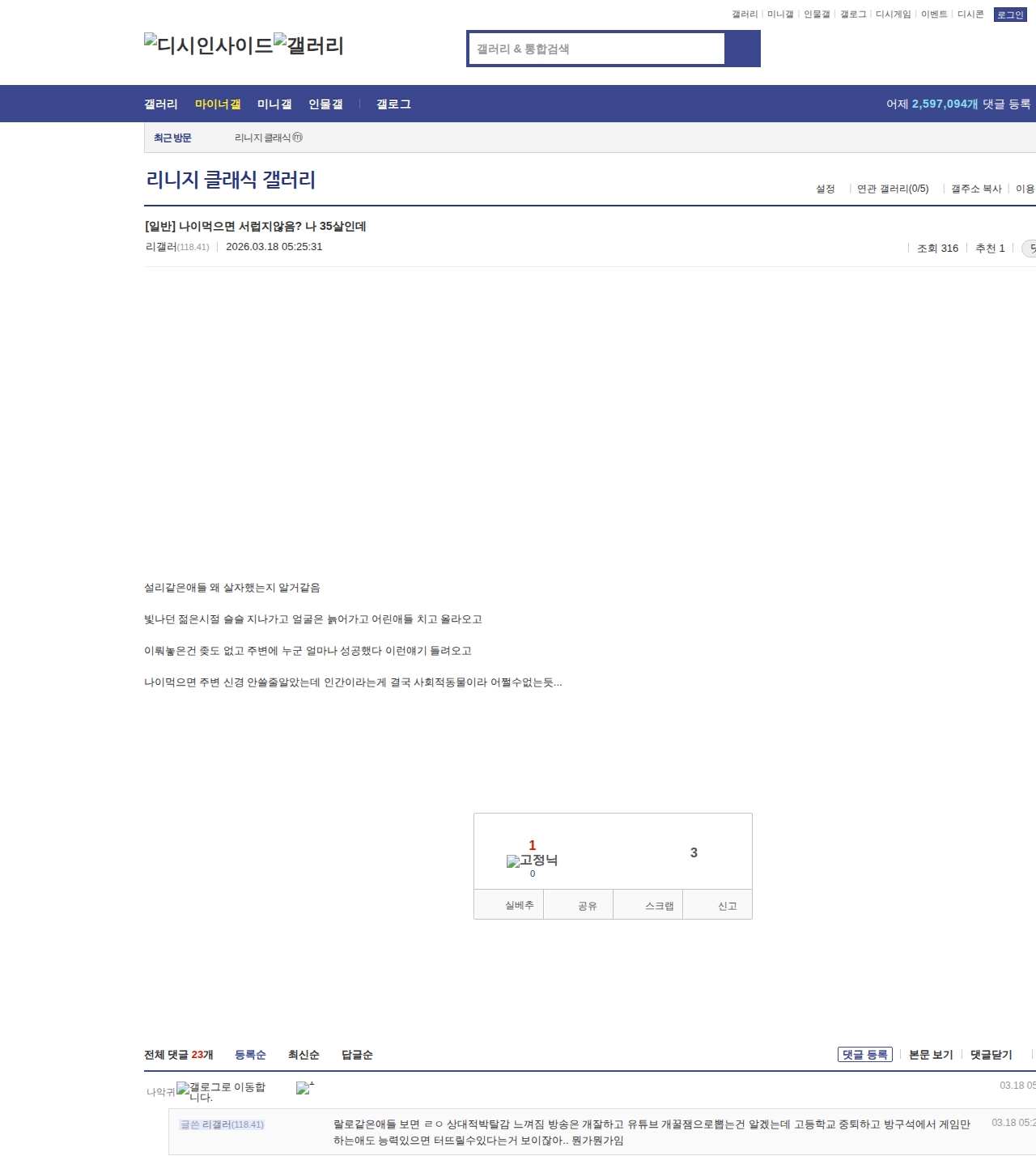Click the post date 2026.03.18 05:25:31

[x=274, y=247]
